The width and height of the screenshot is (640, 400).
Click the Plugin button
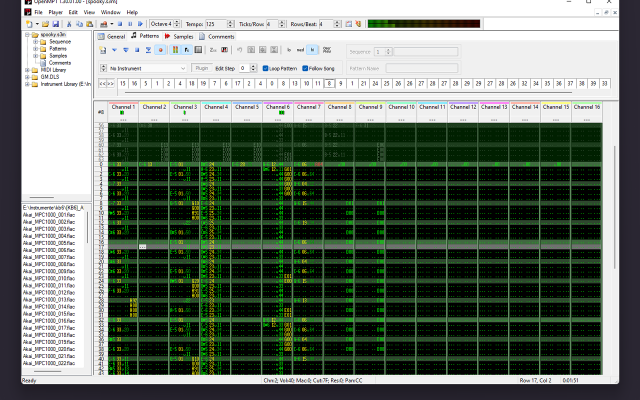pyautogui.click(x=202, y=68)
